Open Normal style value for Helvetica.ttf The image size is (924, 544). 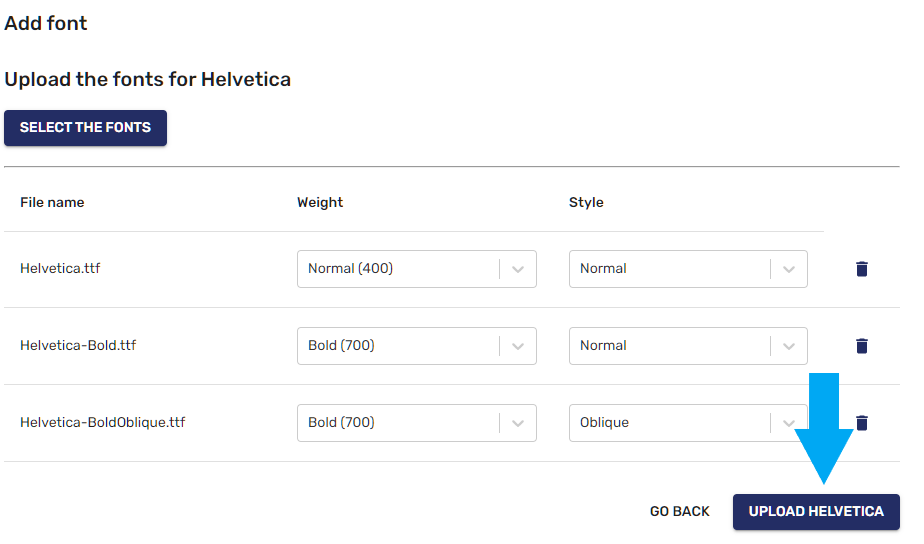coord(688,269)
